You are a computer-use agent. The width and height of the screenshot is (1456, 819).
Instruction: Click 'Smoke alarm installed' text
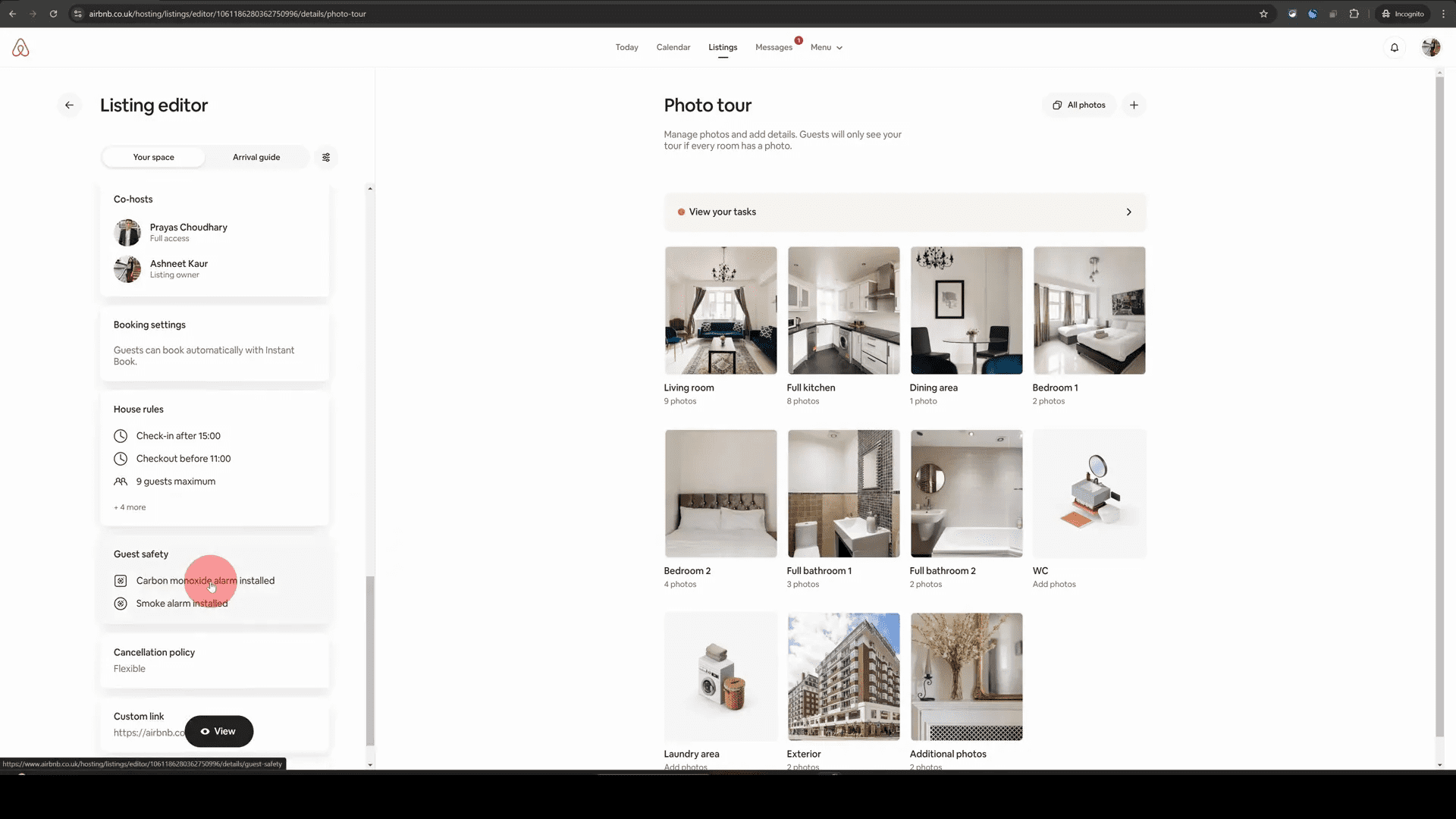coord(182,604)
